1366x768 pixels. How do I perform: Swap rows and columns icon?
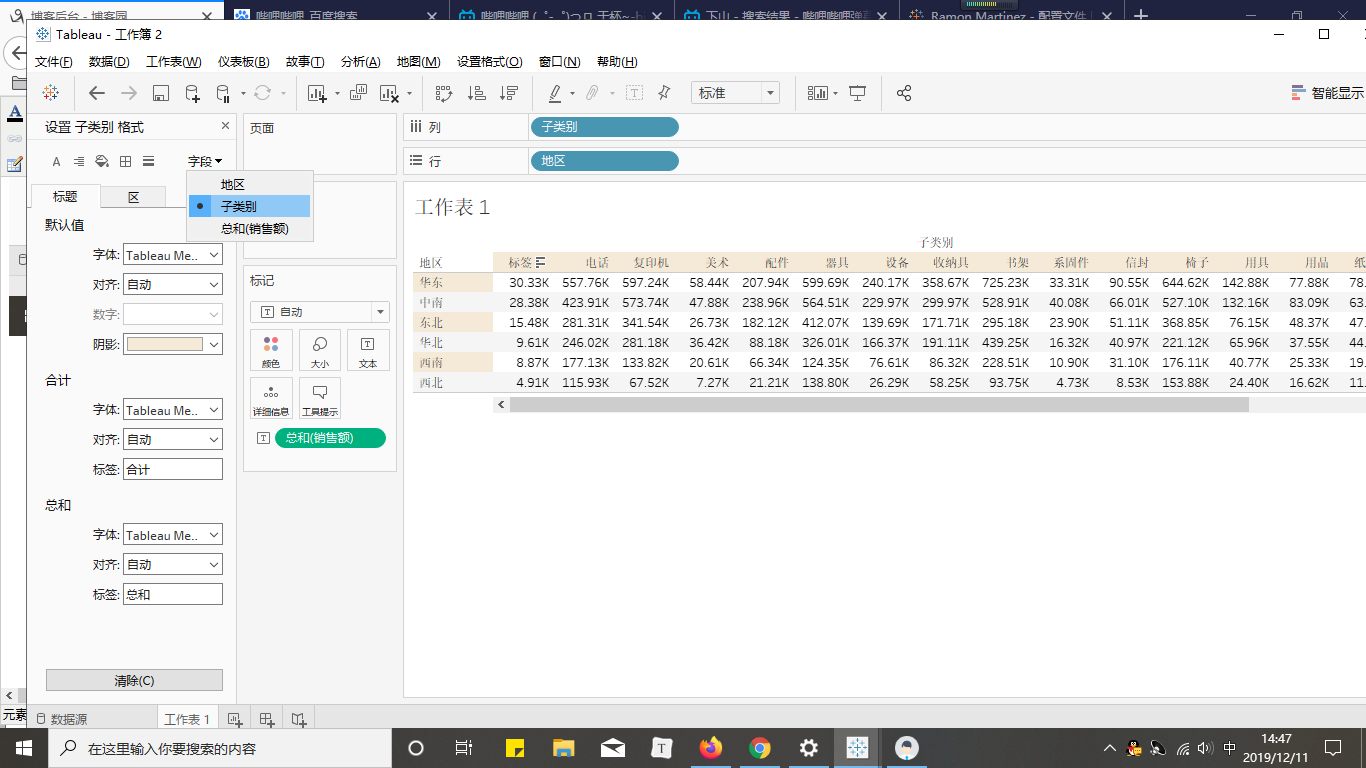point(444,93)
